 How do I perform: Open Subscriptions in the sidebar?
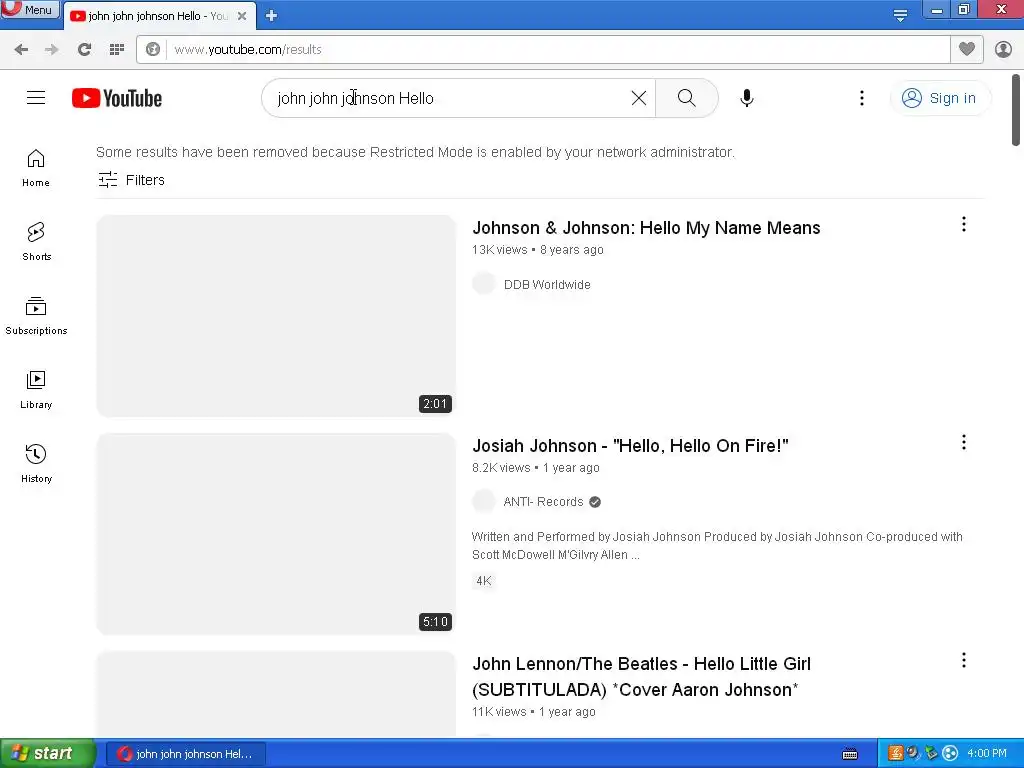tap(36, 315)
